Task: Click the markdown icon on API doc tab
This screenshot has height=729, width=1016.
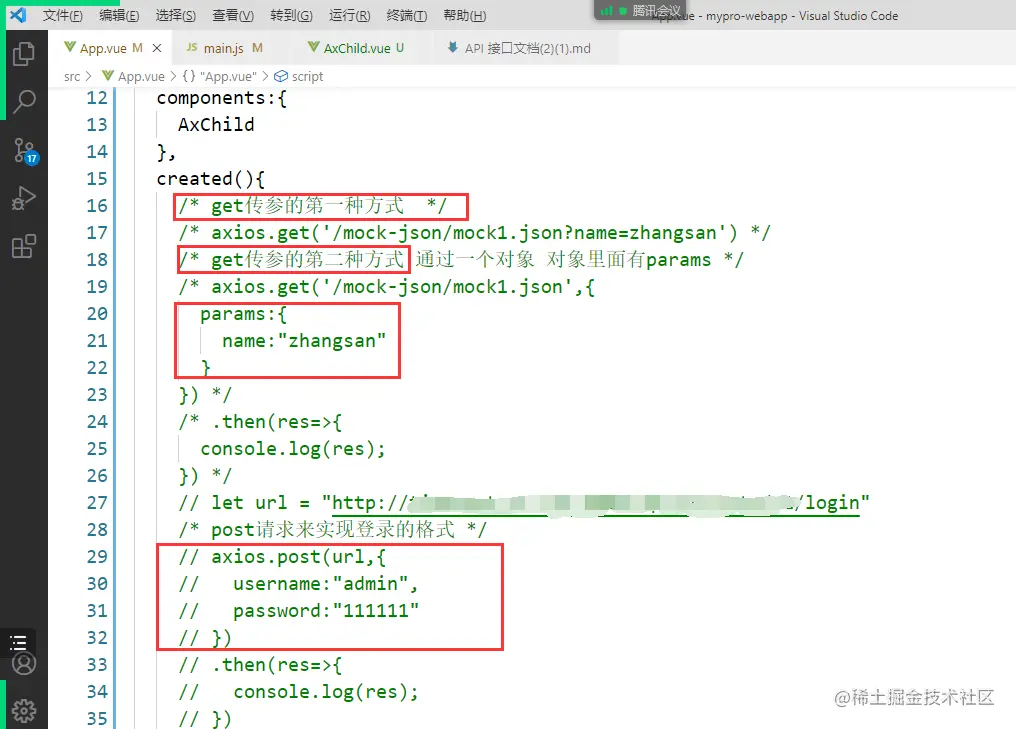Action: coord(453,47)
